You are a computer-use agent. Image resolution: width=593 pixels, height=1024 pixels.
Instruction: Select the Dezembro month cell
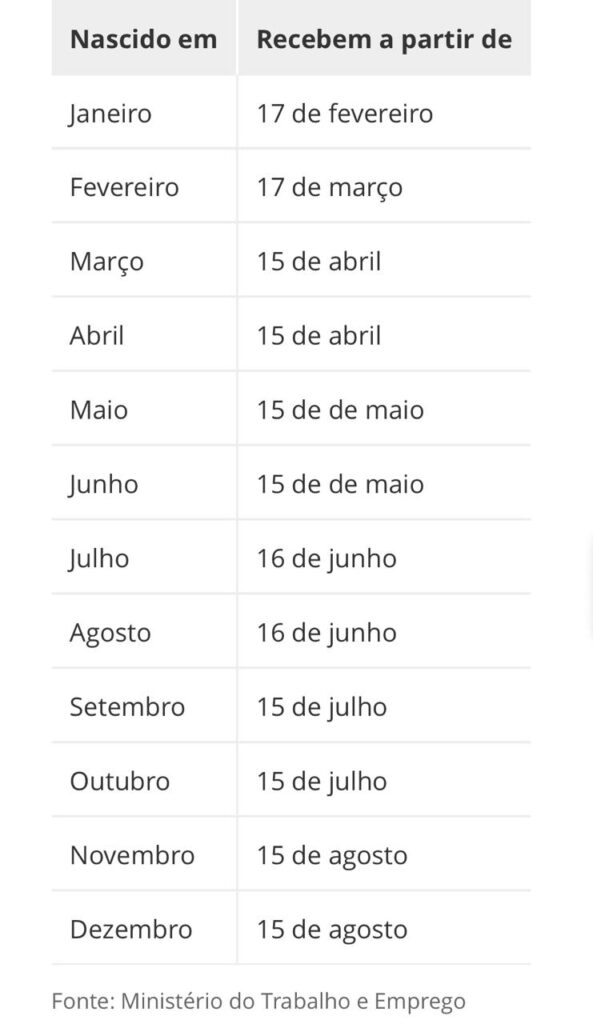coord(143,929)
